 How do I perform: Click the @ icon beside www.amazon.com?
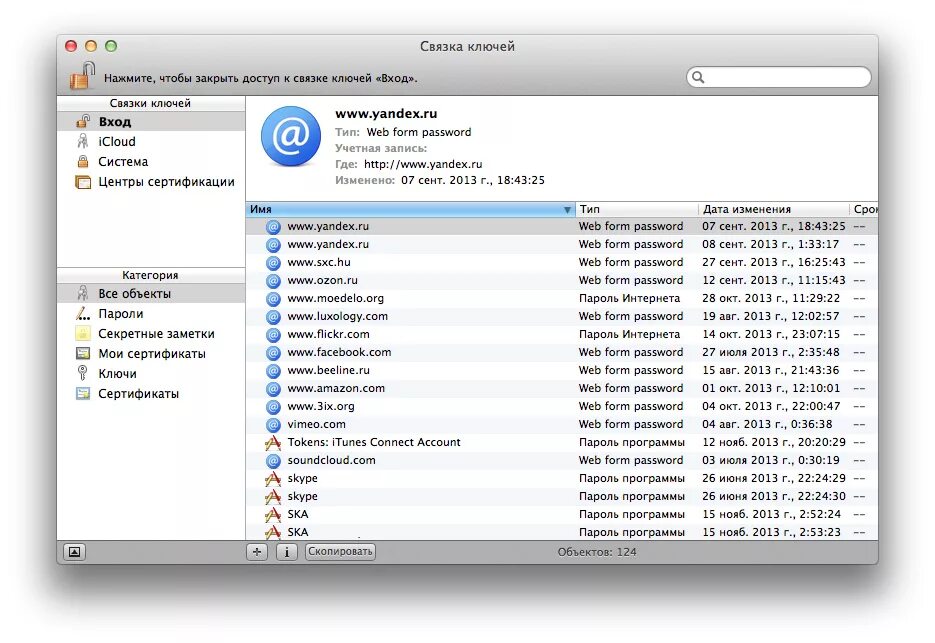tap(273, 389)
